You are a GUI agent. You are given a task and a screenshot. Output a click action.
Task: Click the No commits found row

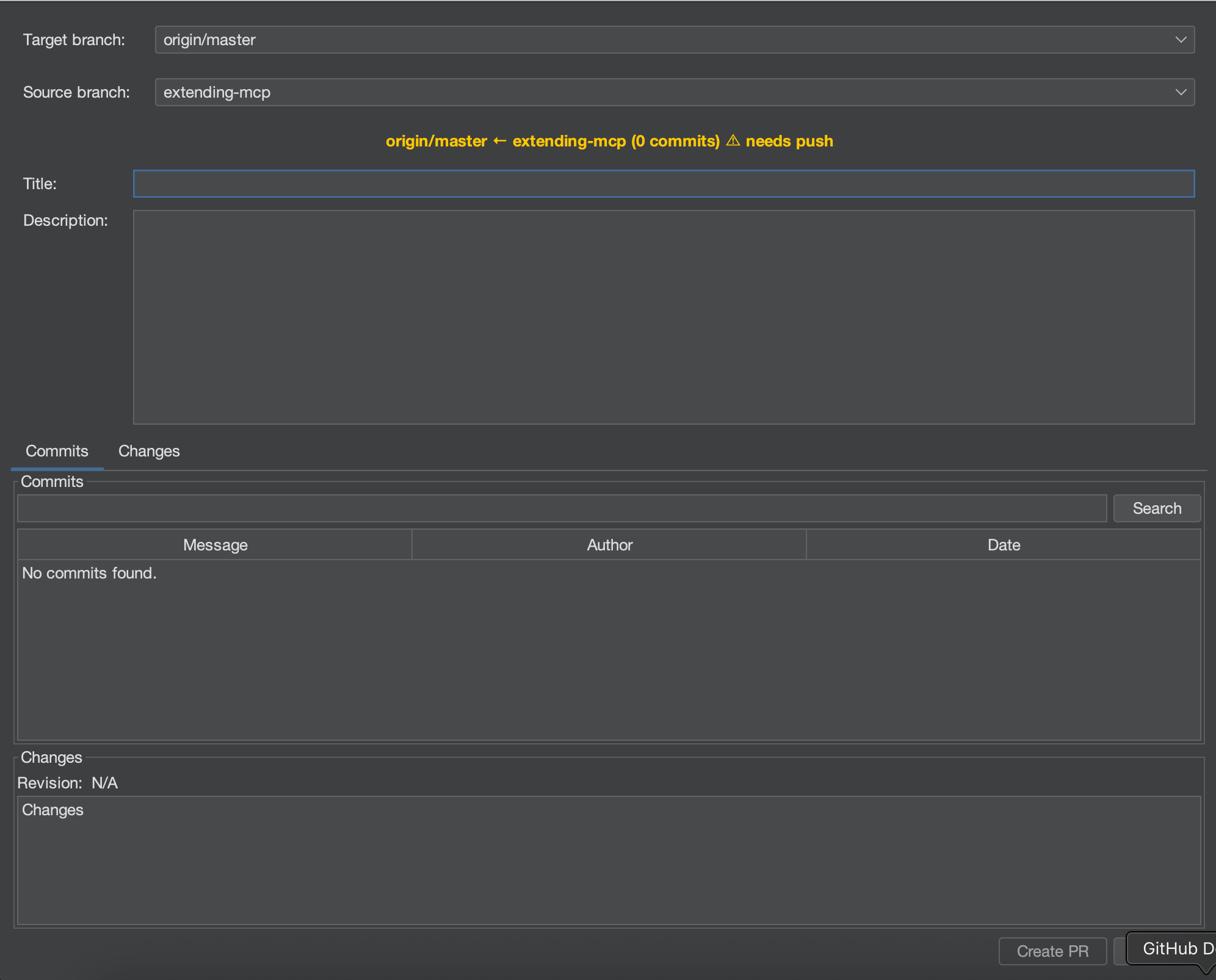pyautogui.click(x=90, y=573)
